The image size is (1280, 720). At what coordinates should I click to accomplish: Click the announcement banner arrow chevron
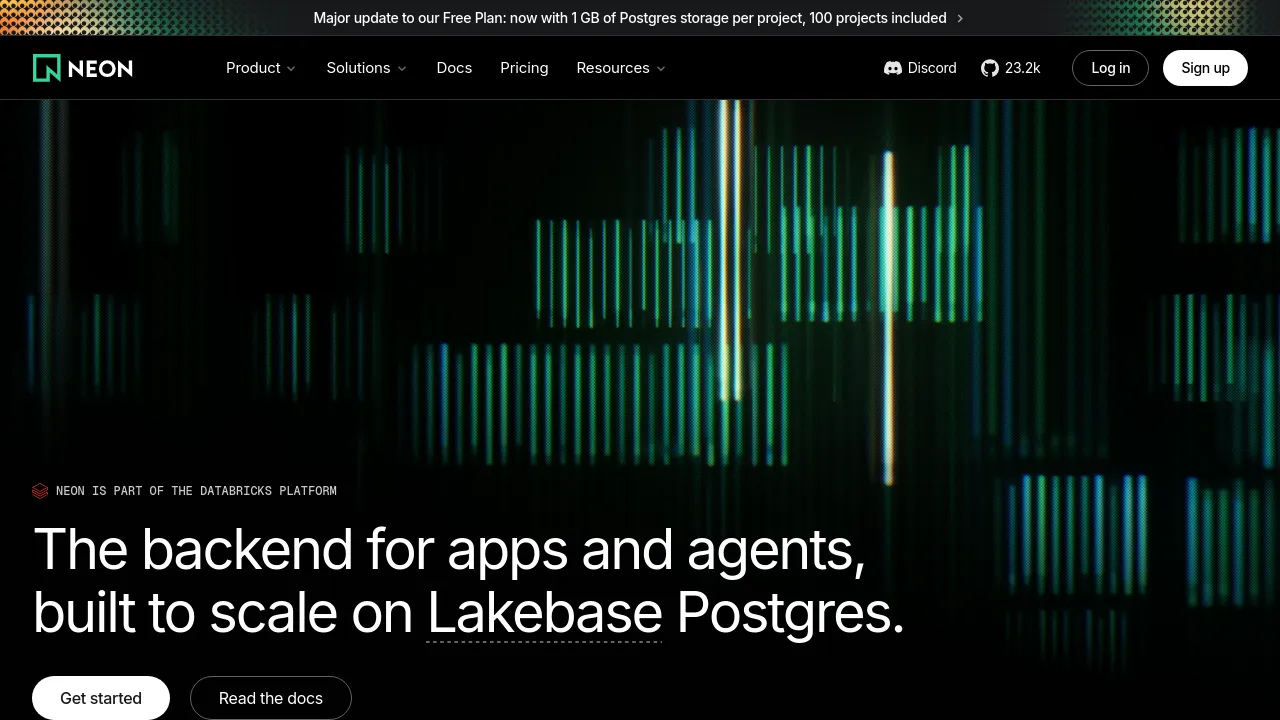tap(960, 18)
